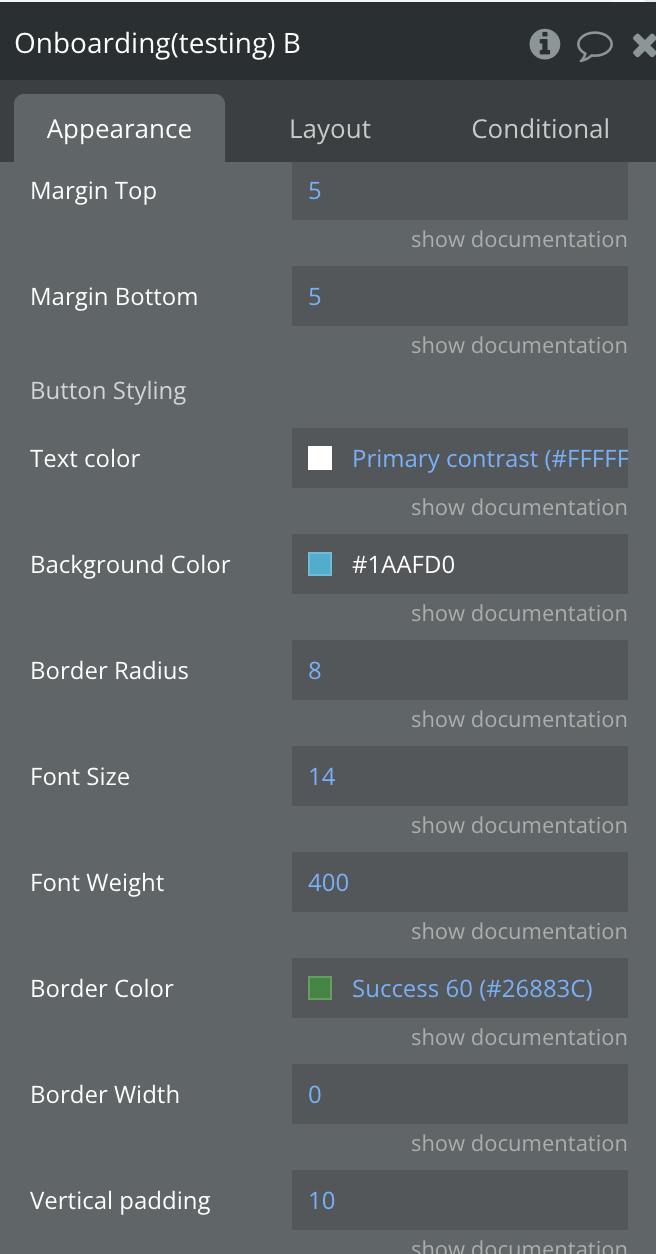The height and width of the screenshot is (1254, 656).
Task: Show documentation for Background Color
Action: (x=519, y=614)
